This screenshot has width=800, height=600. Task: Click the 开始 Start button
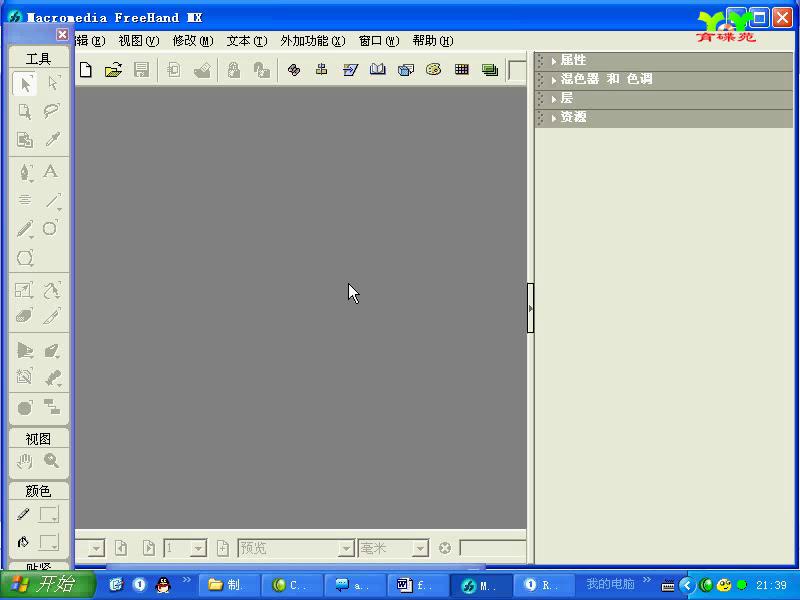tap(47, 585)
